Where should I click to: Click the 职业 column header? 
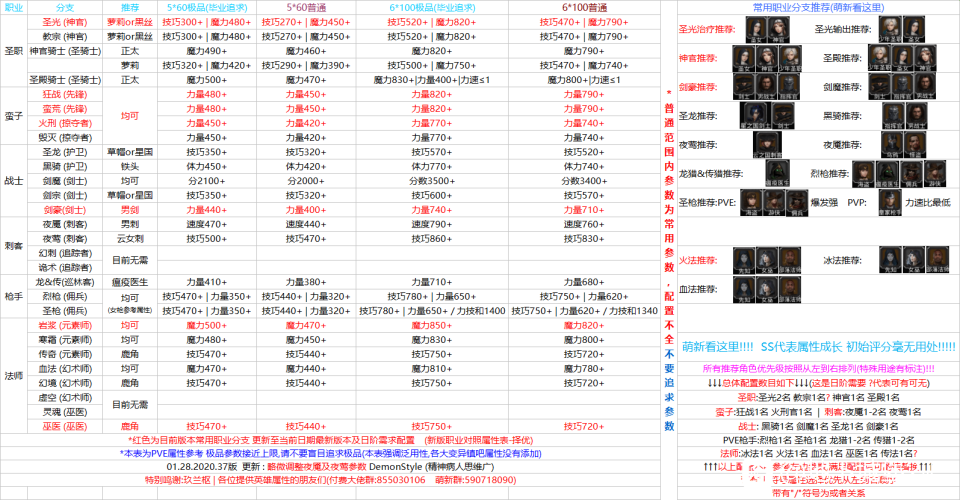click(x=14, y=7)
